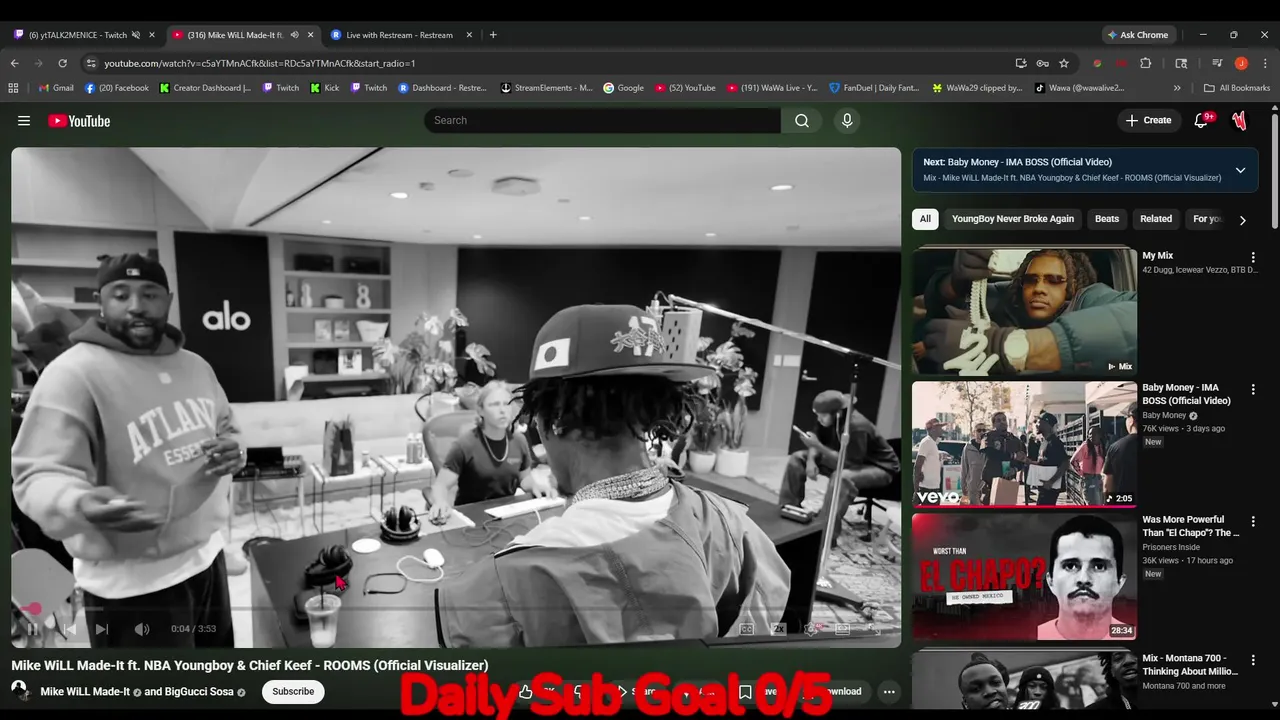Open options for Baby Money video
This screenshot has width=1280, height=720.
1253,389
